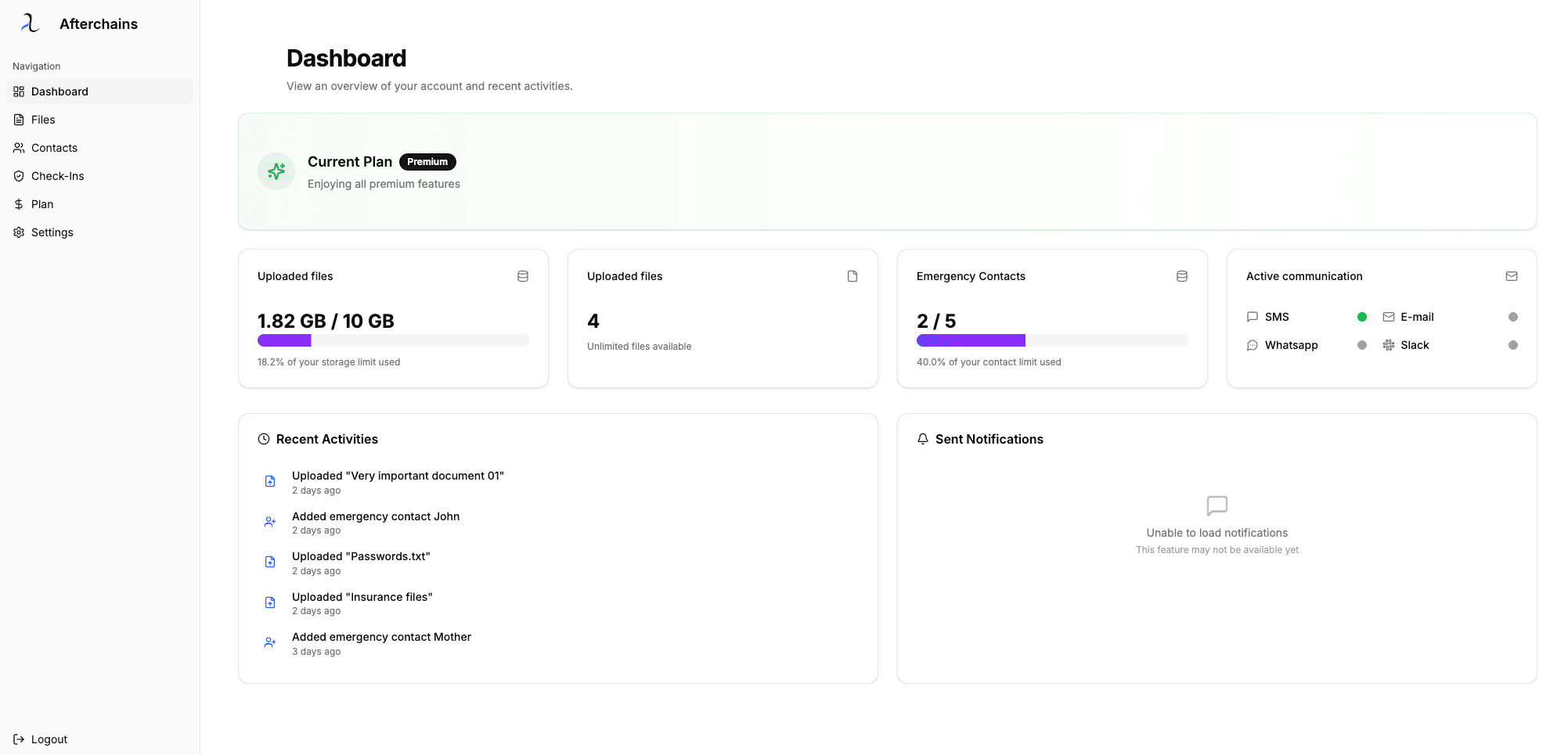The width and height of the screenshot is (1568, 755).
Task: Click the database icon on Uploaded files card
Action: (522, 275)
